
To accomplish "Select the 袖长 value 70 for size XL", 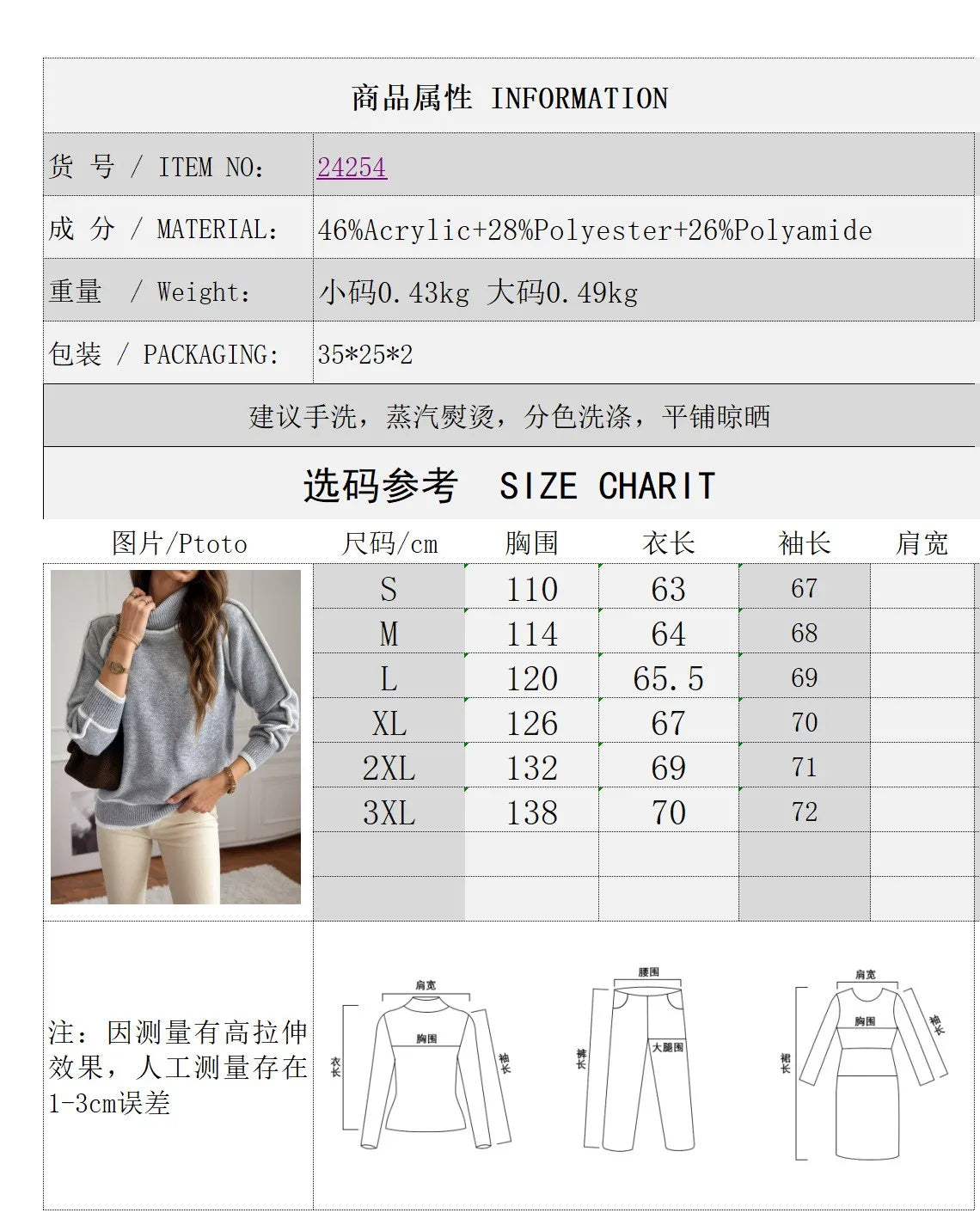I will (805, 722).
